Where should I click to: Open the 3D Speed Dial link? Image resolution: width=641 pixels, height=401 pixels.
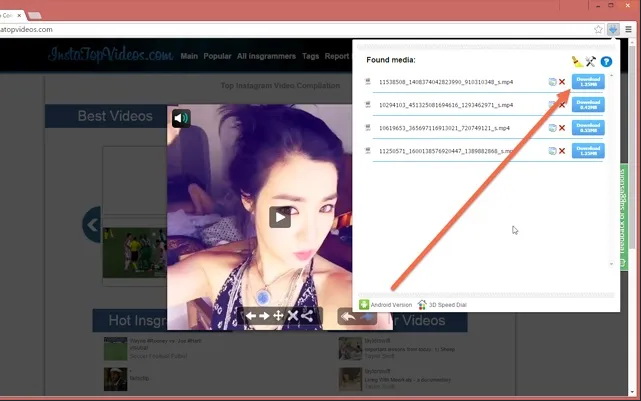coord(442,305)
